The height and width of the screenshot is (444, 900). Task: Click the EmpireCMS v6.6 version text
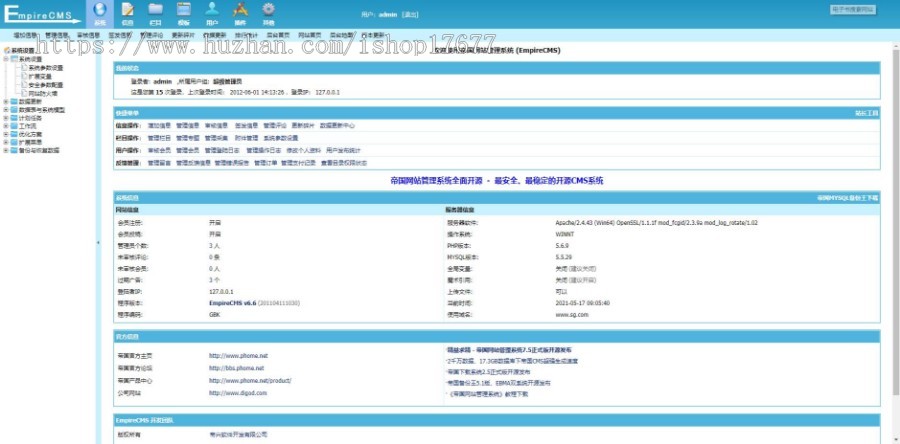[232, 303]
